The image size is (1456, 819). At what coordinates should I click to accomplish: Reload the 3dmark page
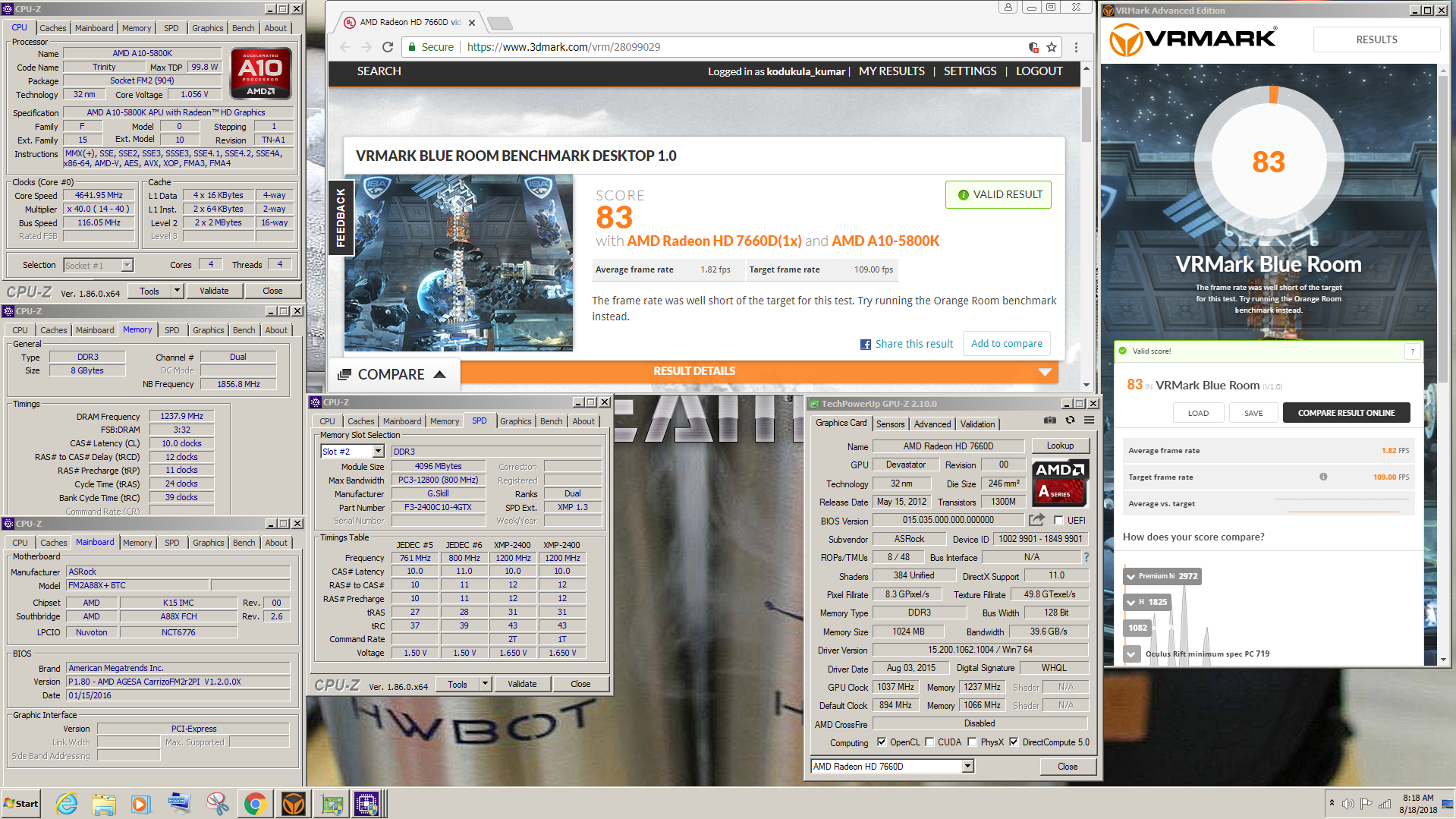[x=388, y=47]
